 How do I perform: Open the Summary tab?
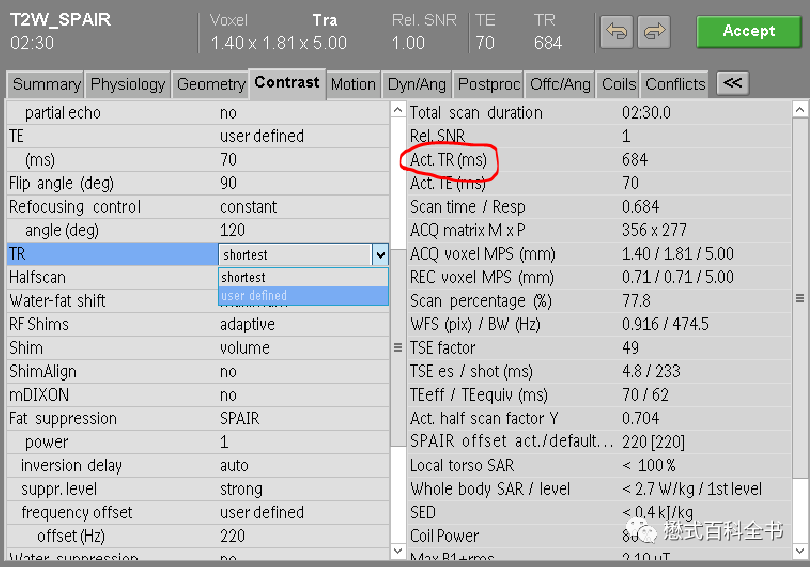click(46, 85)
